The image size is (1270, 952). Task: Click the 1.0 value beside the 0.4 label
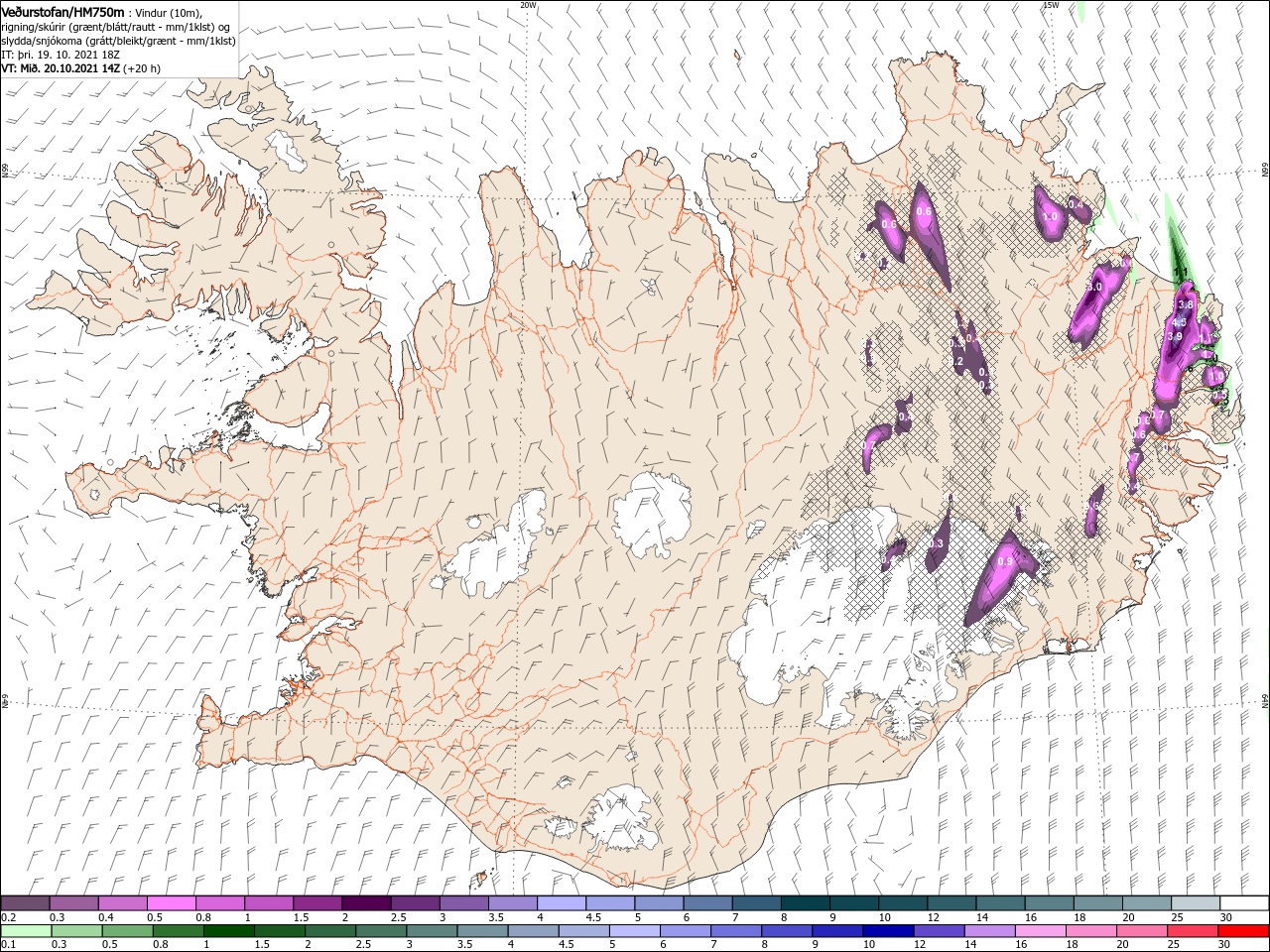coord(1052,216)
